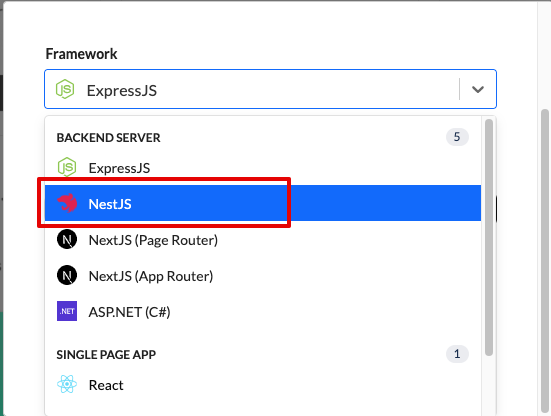551x416 pixels.
Task: Choose the NestJS framework option
Action: pyautogui.click(x=263, y=203)
